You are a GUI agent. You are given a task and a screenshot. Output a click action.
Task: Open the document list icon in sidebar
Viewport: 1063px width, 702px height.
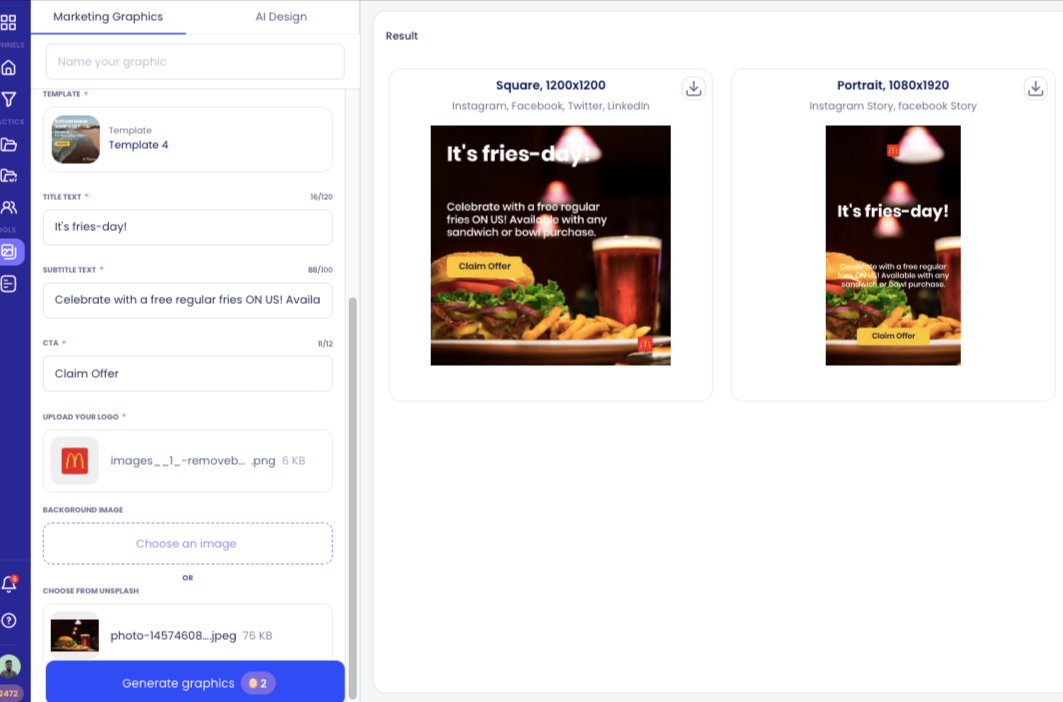[9, 284]
